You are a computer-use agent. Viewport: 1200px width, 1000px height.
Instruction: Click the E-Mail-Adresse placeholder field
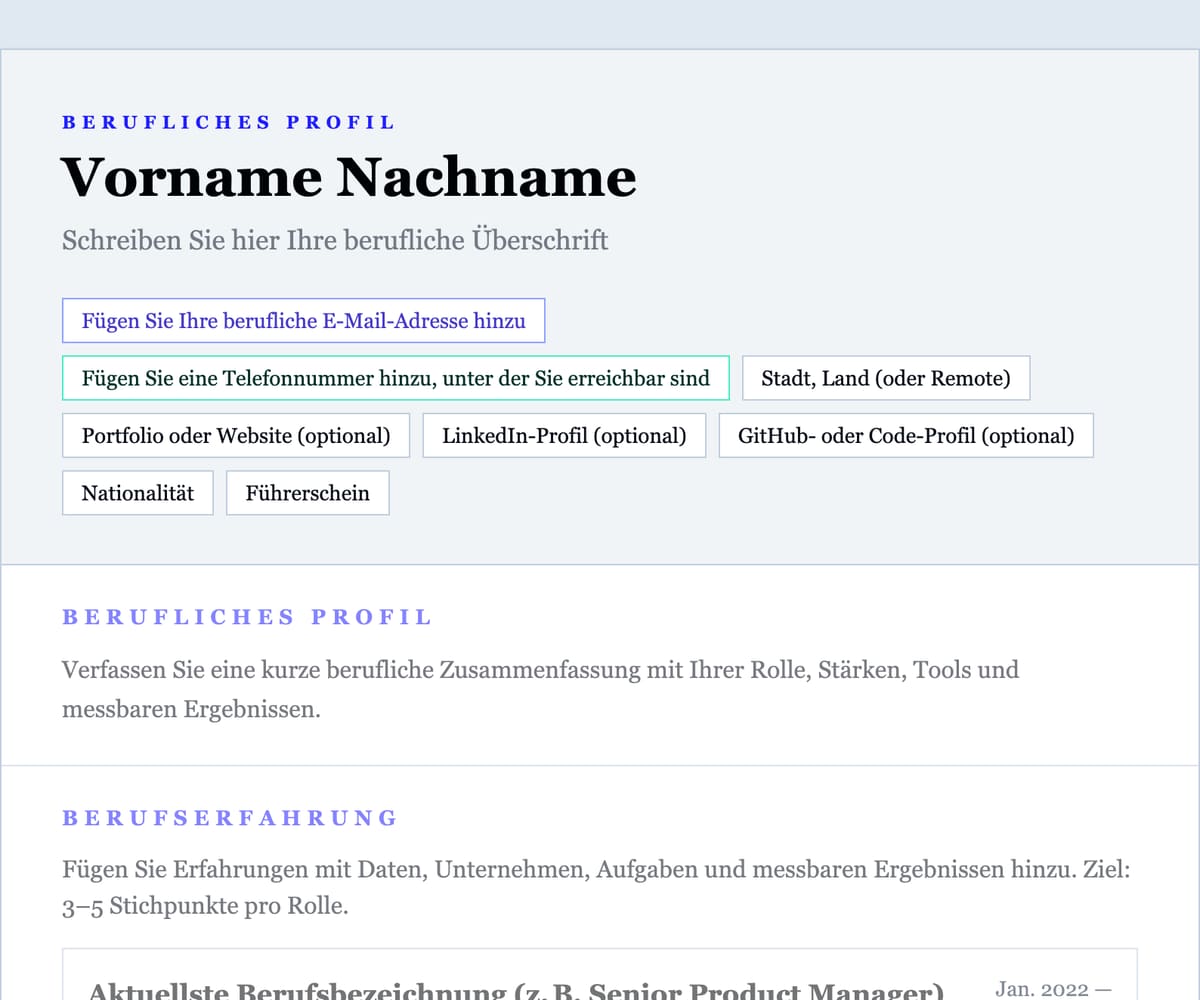[x=303, y=320]
